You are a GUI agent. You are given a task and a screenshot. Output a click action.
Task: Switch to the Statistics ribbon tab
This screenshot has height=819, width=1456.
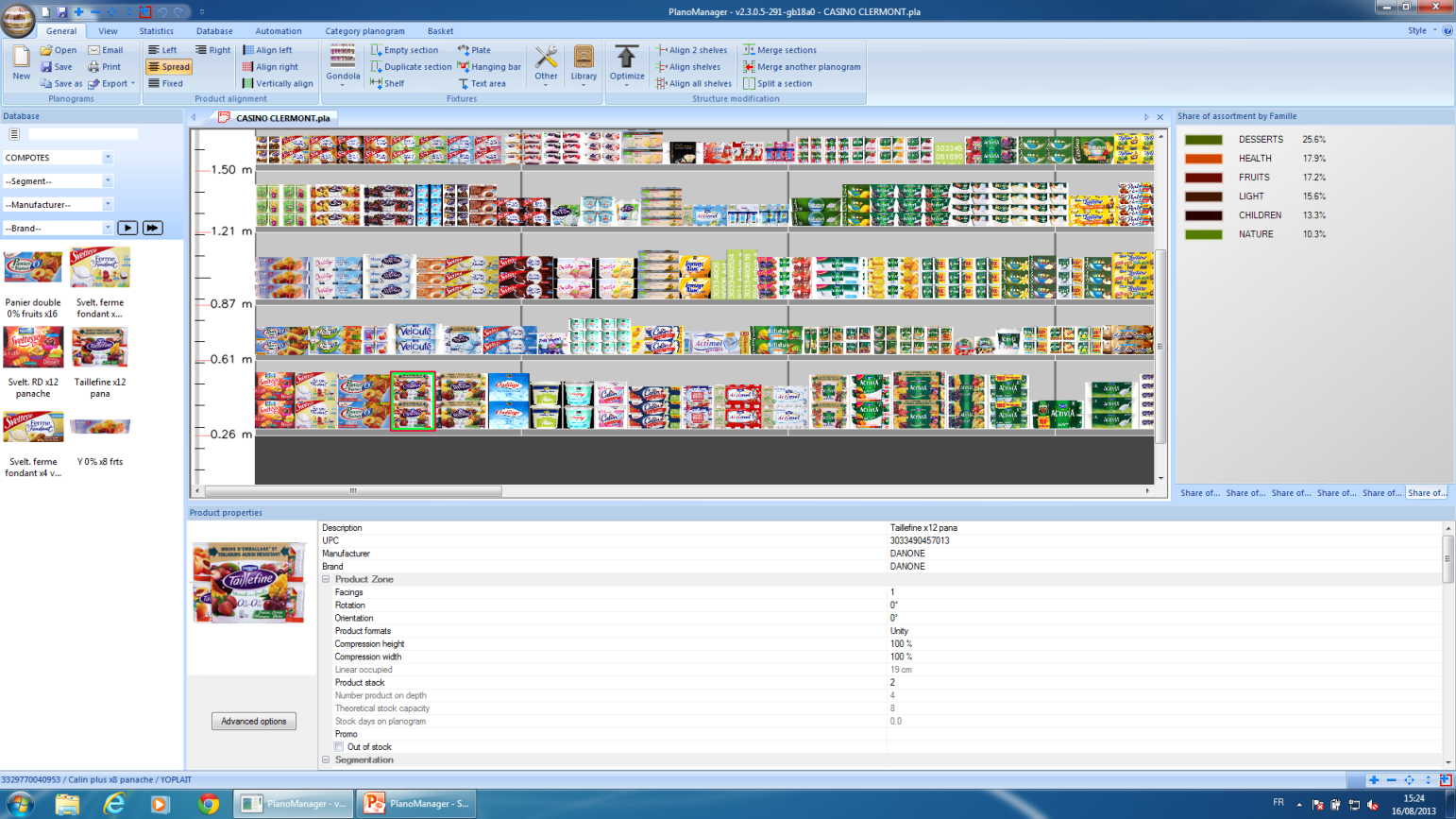(x=157, y=31)
